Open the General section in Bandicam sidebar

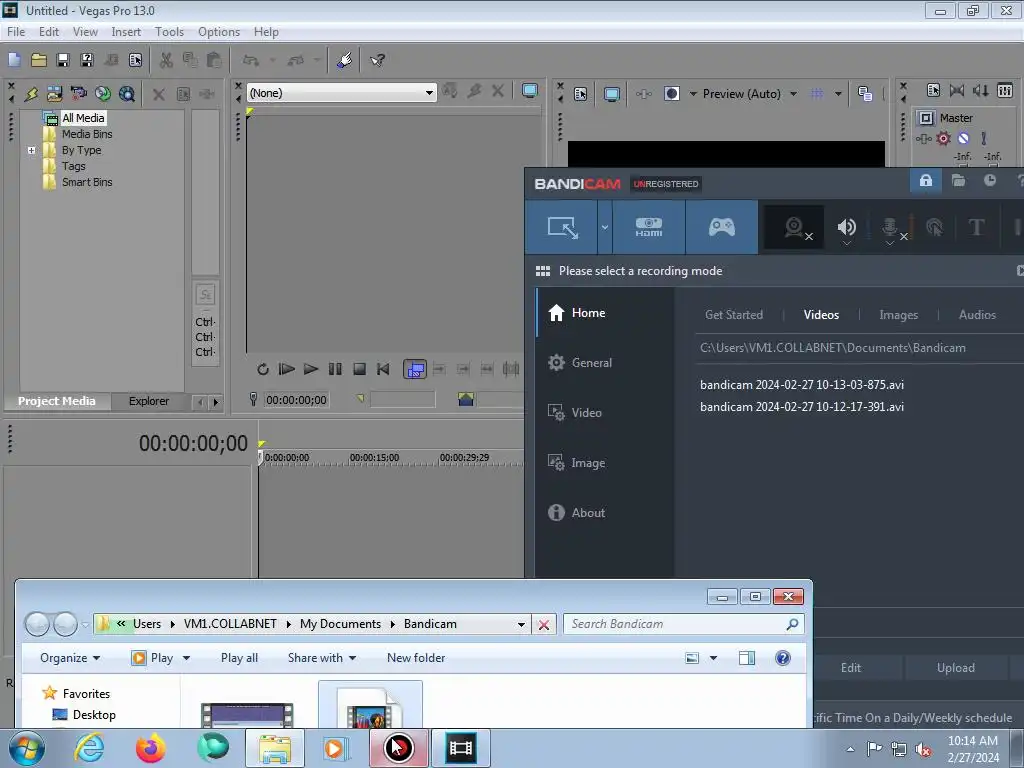click(x=592, y=362)
